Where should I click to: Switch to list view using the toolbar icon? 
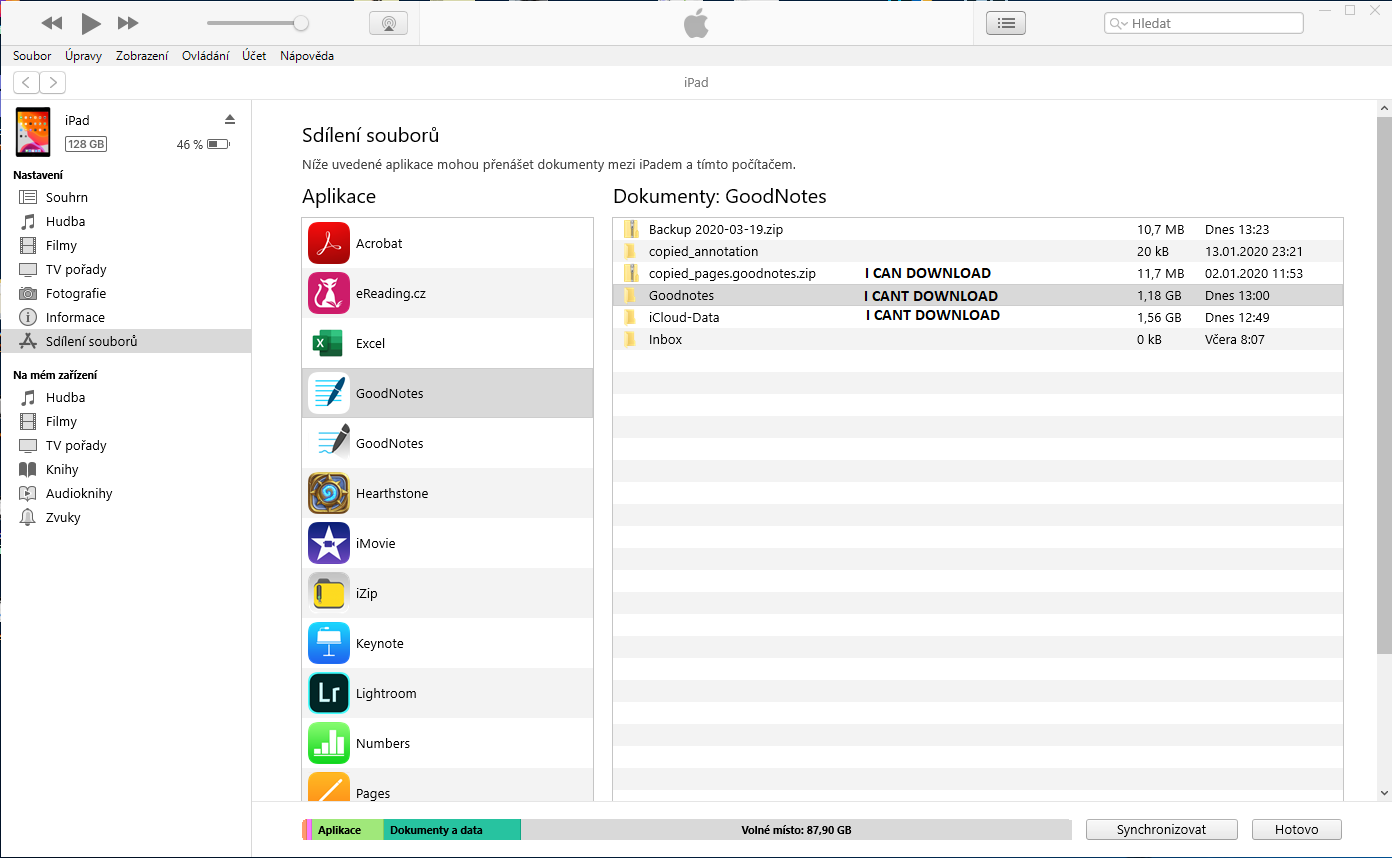point(1005,22)
